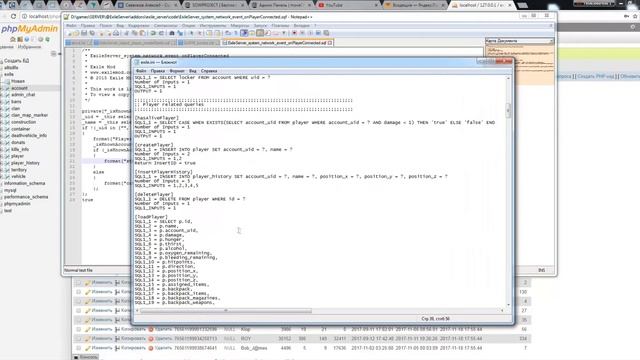Click Копировать link in ROY row

pos(133,338)
